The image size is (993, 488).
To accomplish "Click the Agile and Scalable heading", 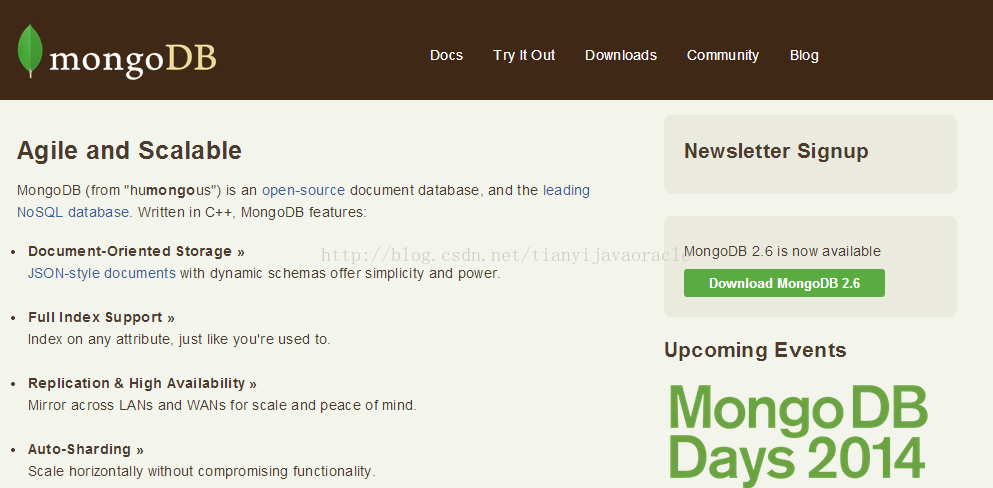I will [x=129, y=151].
